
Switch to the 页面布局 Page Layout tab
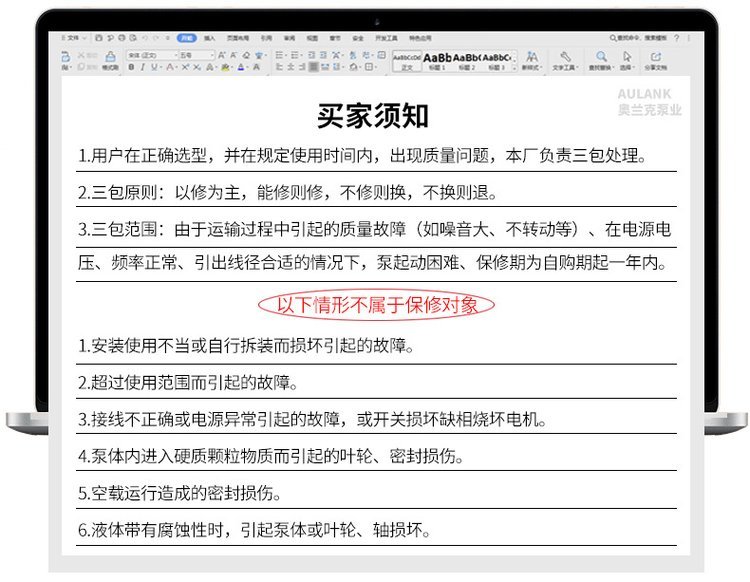pyautogui.click(x=235, y=37)
